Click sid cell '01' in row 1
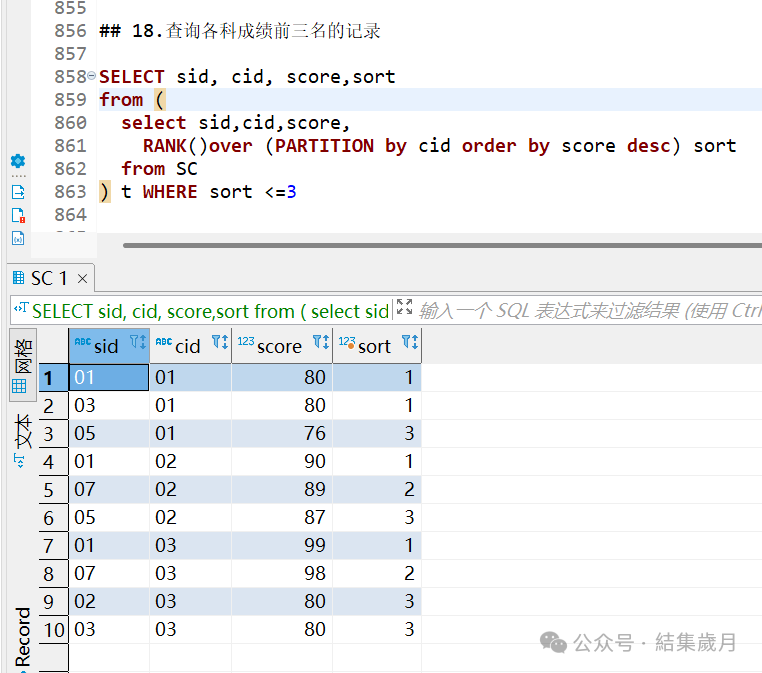Image resolution: width=762 pixels, height=673 pixels. [109, 378]
